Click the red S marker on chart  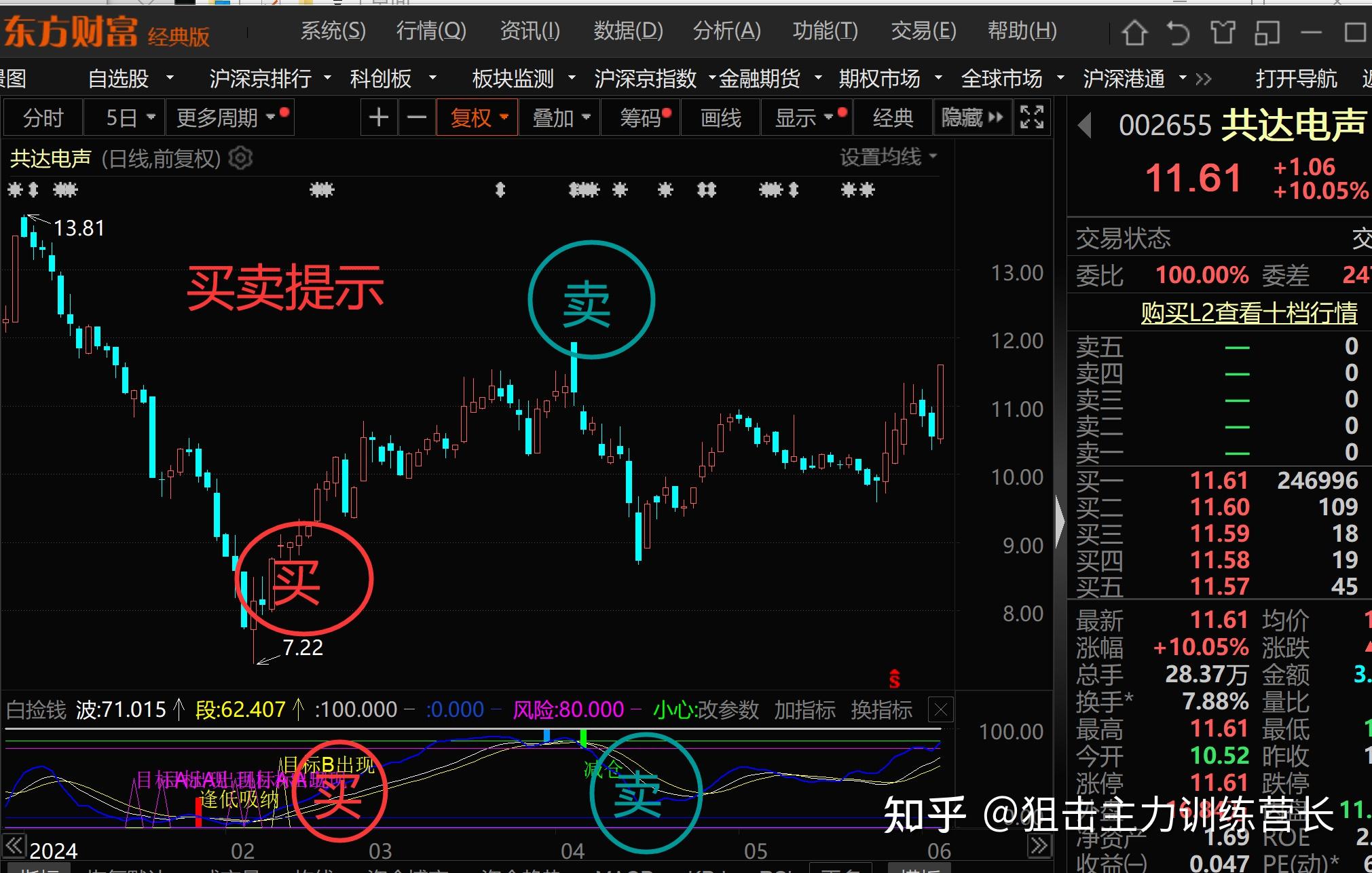point(895,678)
